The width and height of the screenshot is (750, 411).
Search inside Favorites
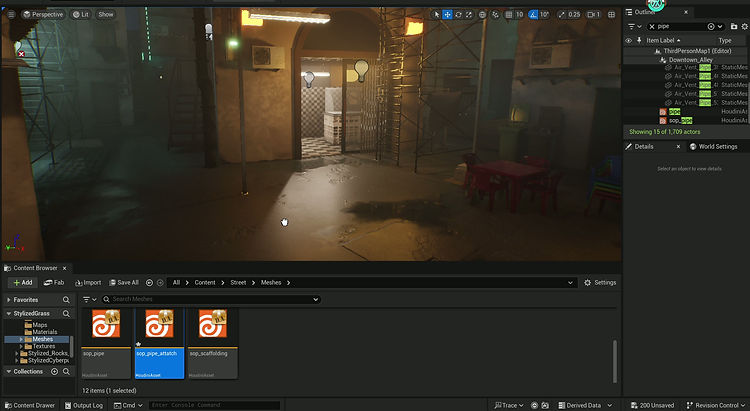[x=66, y=300]
